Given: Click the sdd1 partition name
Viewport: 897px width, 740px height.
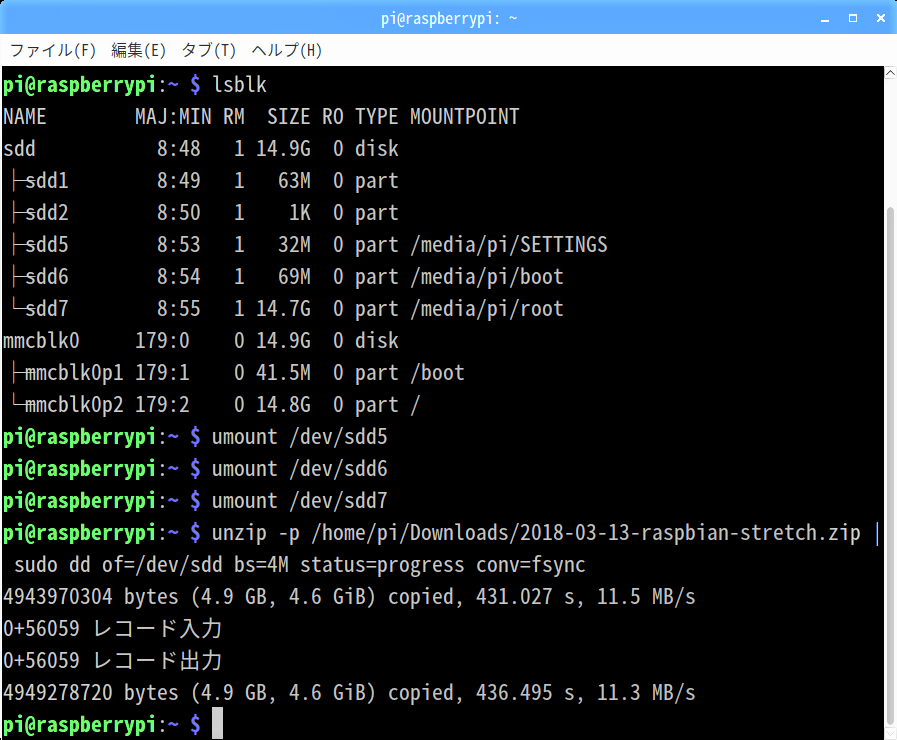Looking at the screenshot, I should [x=47, y=181].
